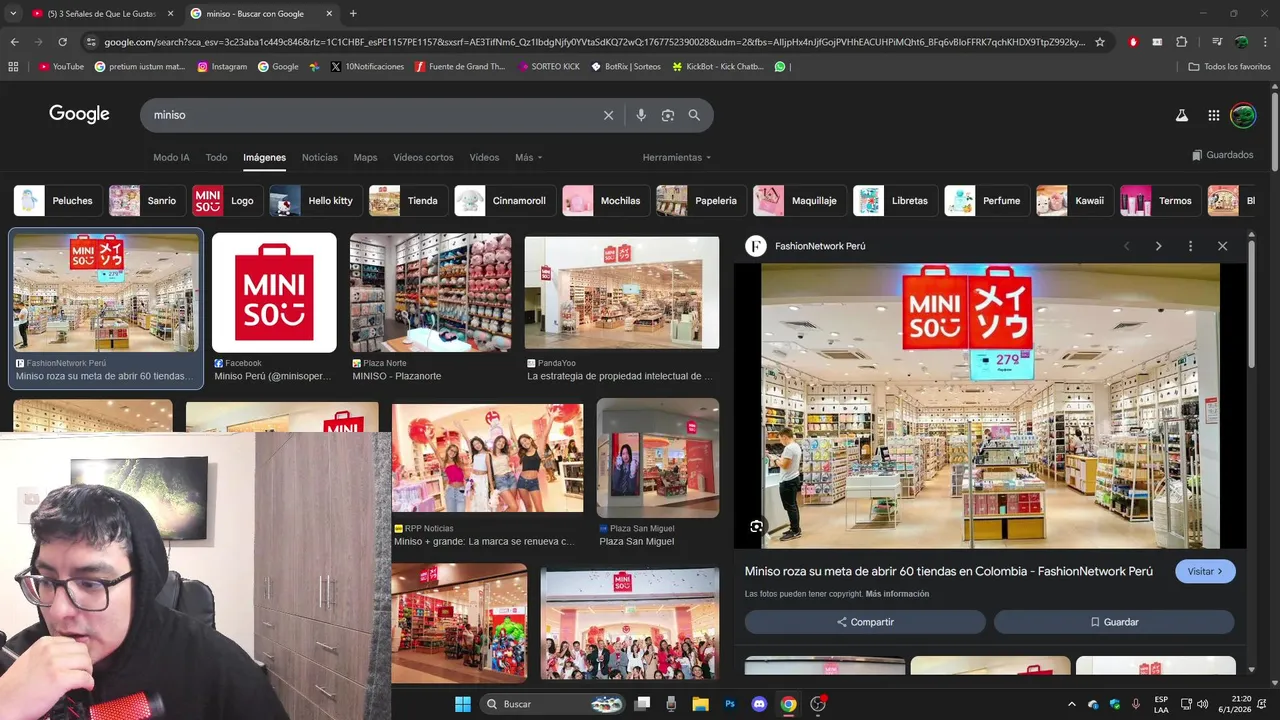Close the image preview panel
Viewport: 1280px width, 720px height.
pyautogui.click(x=1222, y=246)
